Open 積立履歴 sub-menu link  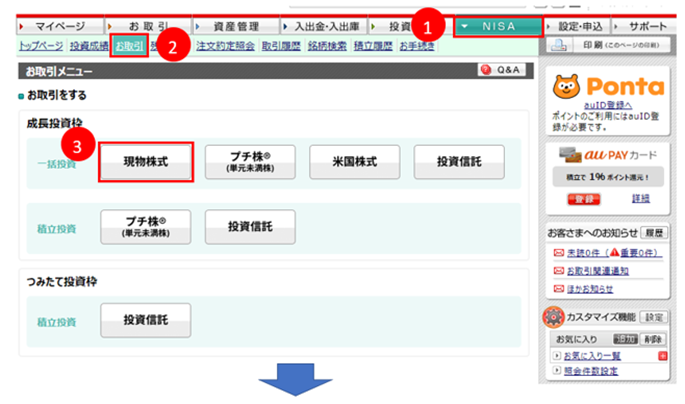[373, 46]
